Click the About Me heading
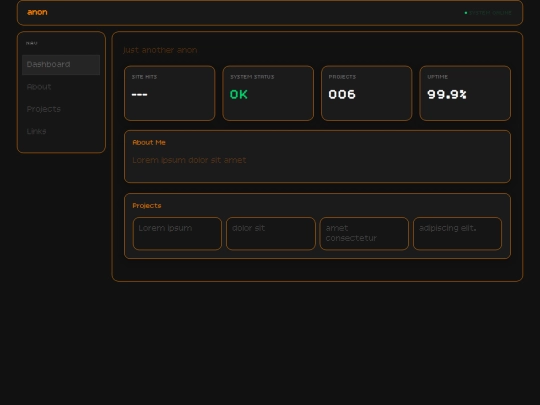 coord(149,143)
